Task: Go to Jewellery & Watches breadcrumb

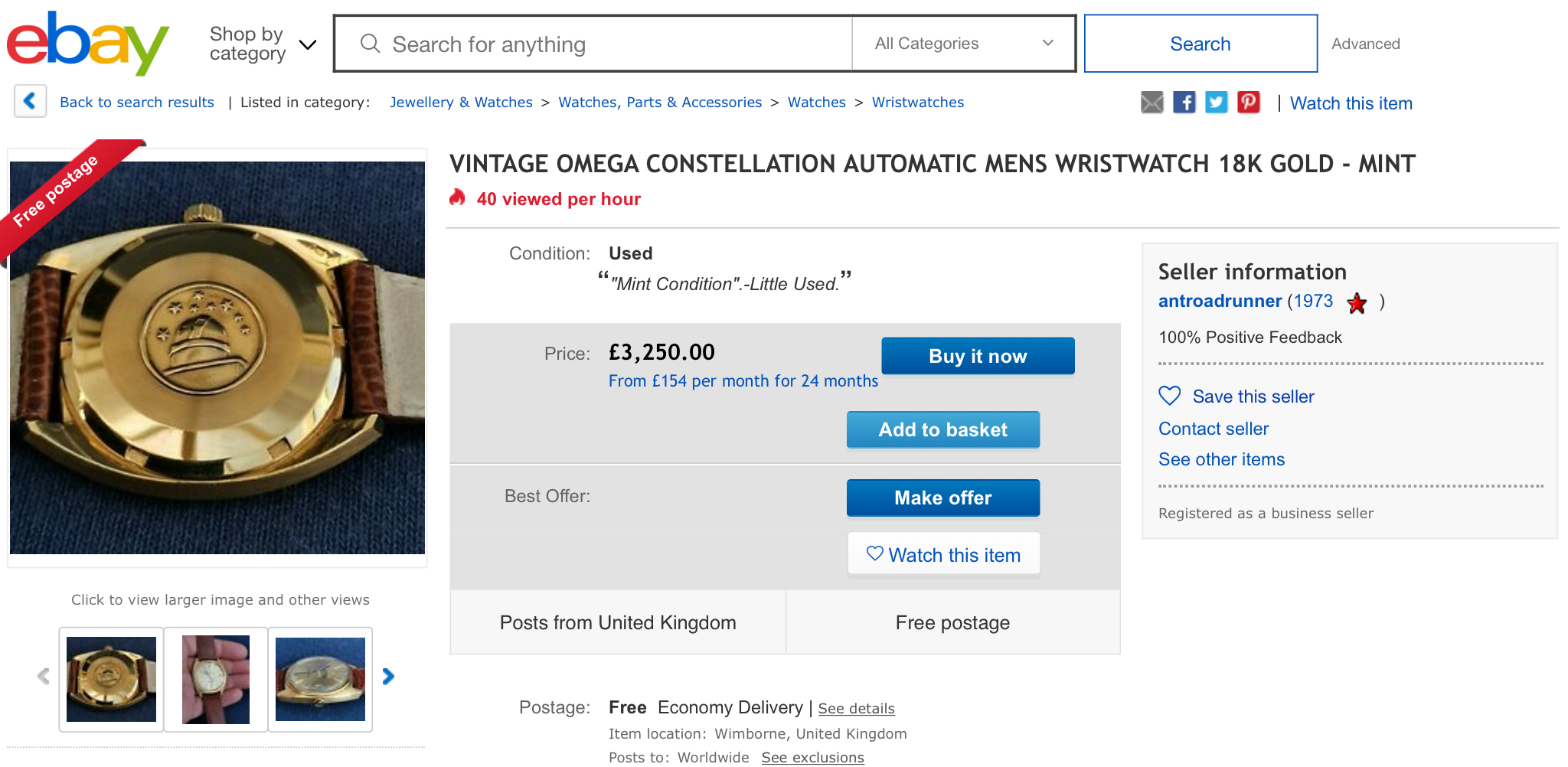Action: coord(461,103)
